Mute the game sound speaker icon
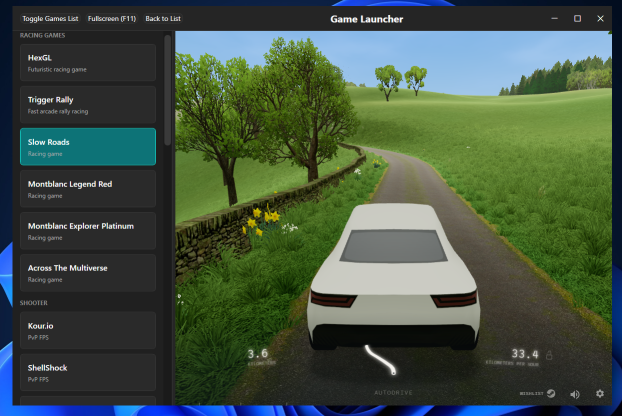This screenshot has height=416, width=622. 575,394
